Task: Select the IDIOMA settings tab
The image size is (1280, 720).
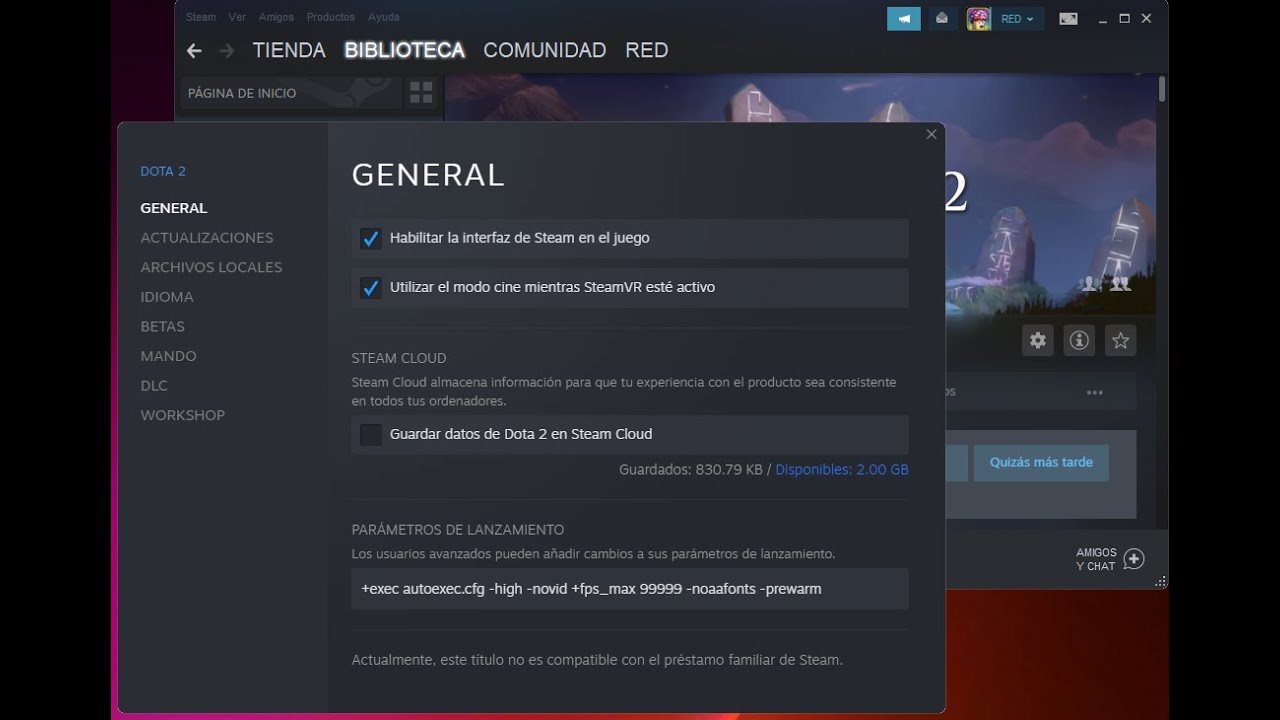Action: coord(167,297)
